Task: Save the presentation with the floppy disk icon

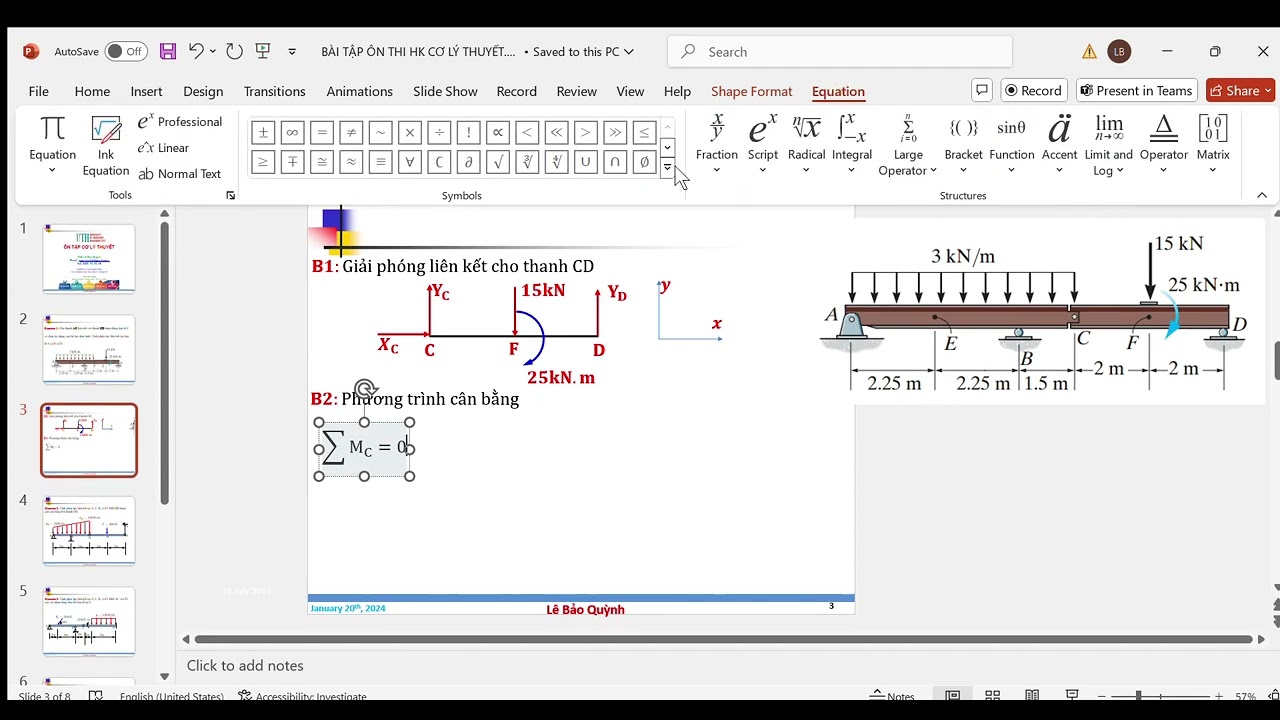Action: click(168, 51)
